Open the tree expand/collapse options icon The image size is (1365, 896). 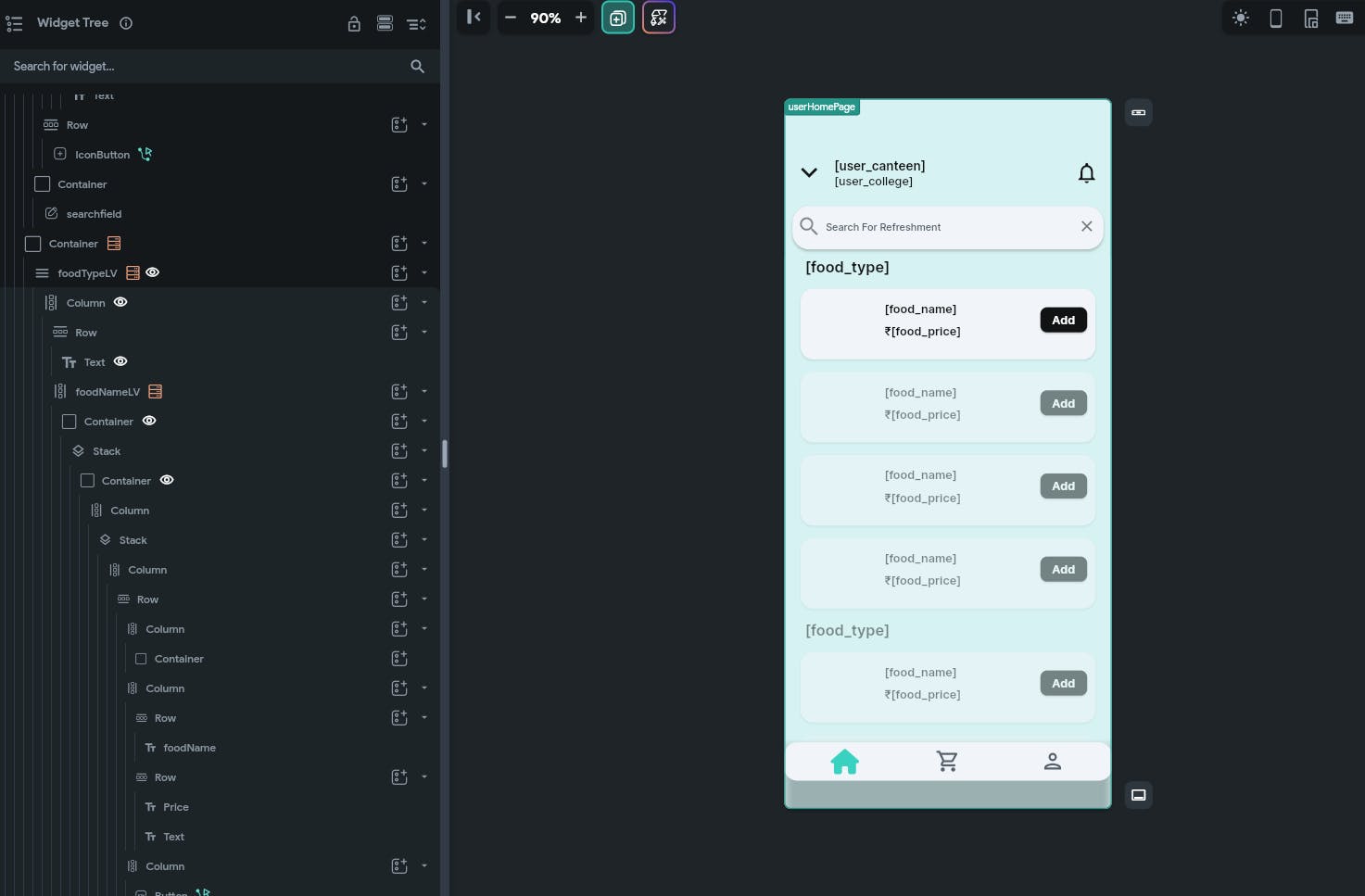click(417, 24)
